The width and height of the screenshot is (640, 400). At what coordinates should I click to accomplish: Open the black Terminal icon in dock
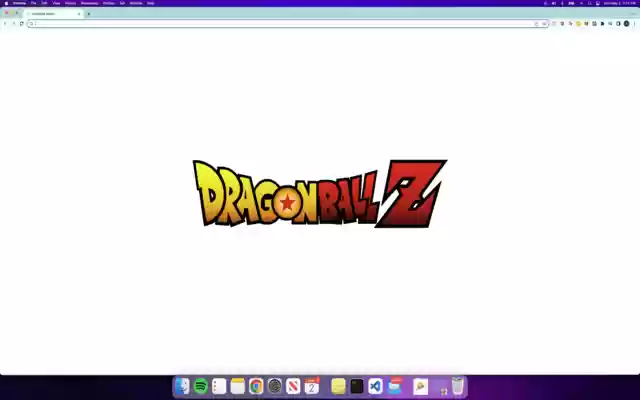[x=357, y=386]
